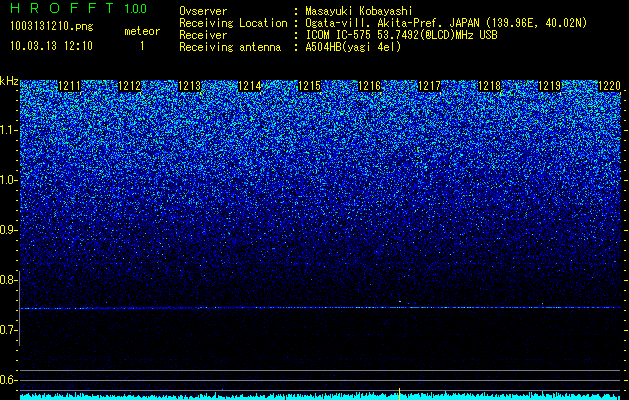Click the 1.0 frequency axis label
629x400 pixels.
click(8, 180)
